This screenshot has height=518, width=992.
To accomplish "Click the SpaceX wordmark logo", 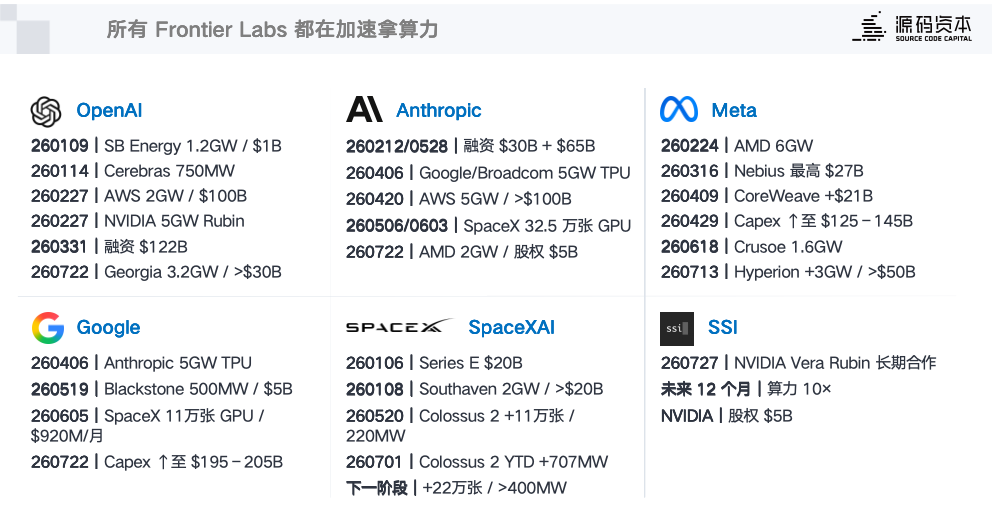I will tap(400, 326).
